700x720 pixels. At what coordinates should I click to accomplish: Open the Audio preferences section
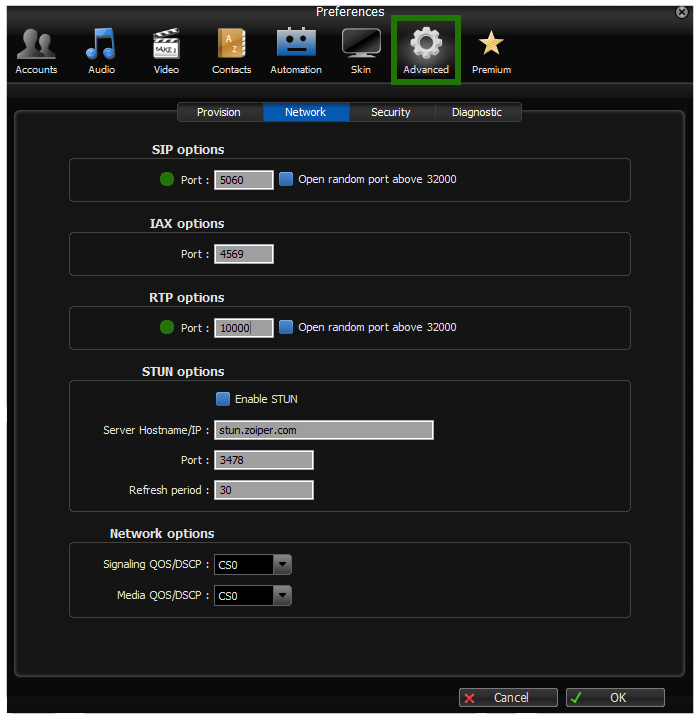101,50
